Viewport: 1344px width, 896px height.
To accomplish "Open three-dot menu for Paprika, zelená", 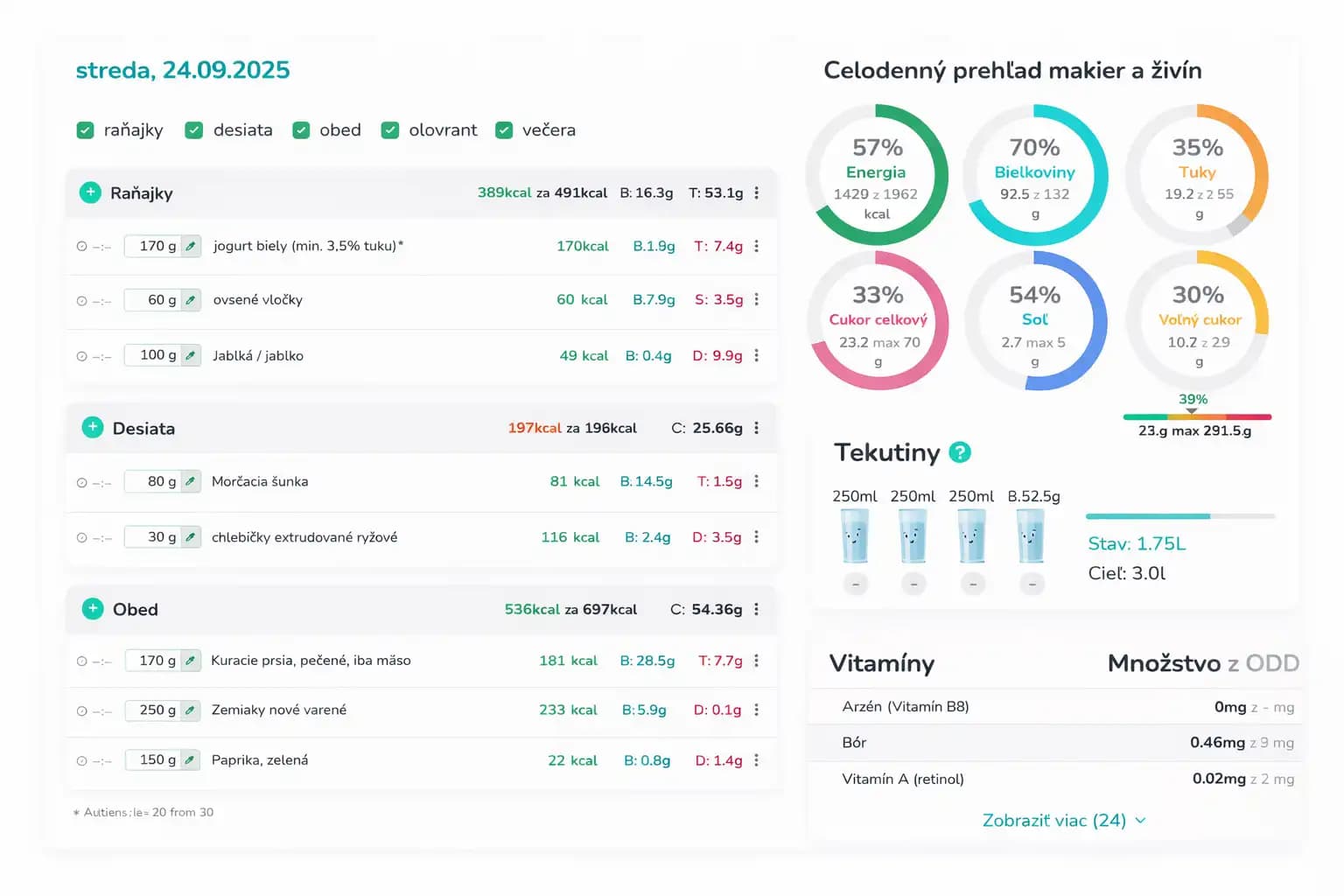I will [757, 760].
